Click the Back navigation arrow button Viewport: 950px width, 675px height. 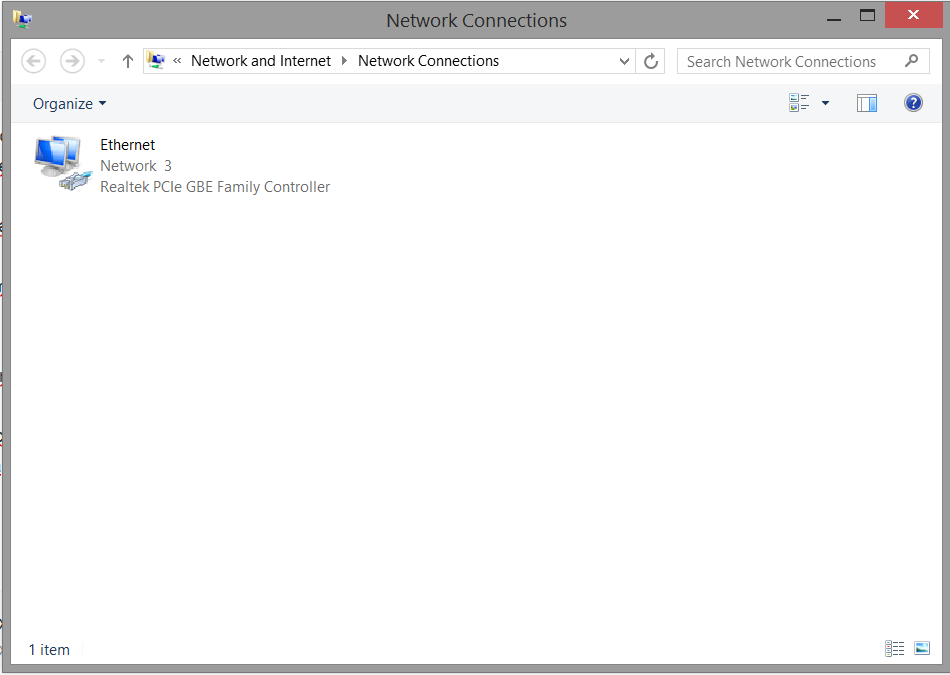(34, 61)
